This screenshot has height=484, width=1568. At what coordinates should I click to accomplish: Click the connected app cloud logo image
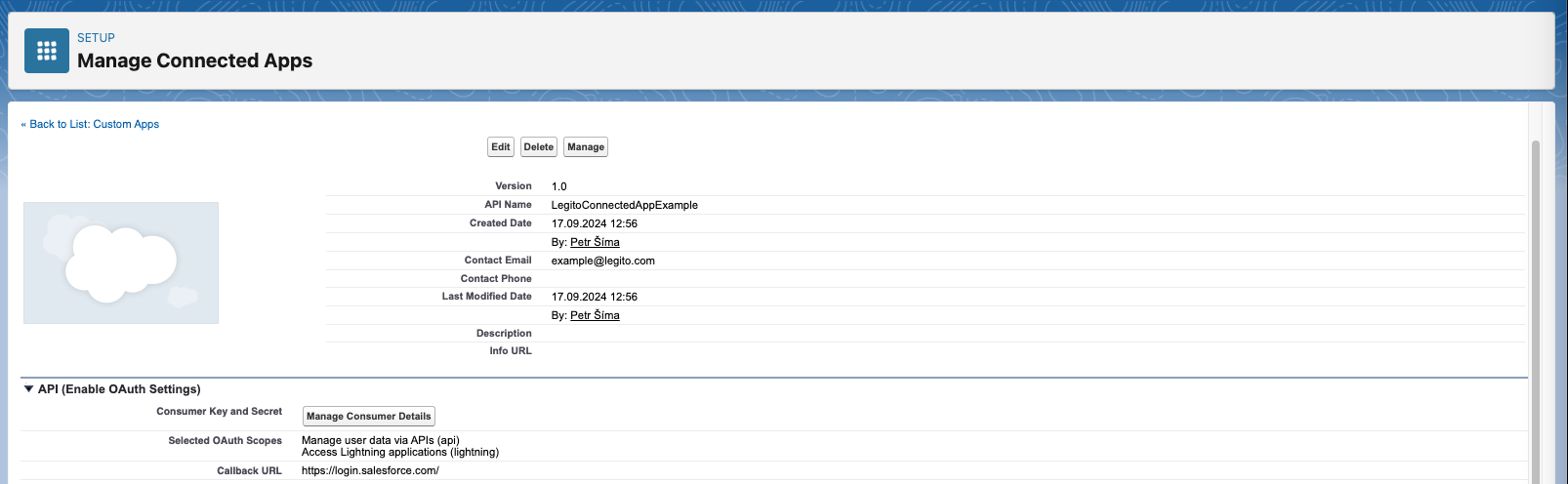pyautogui.click(x=121, y=262)
